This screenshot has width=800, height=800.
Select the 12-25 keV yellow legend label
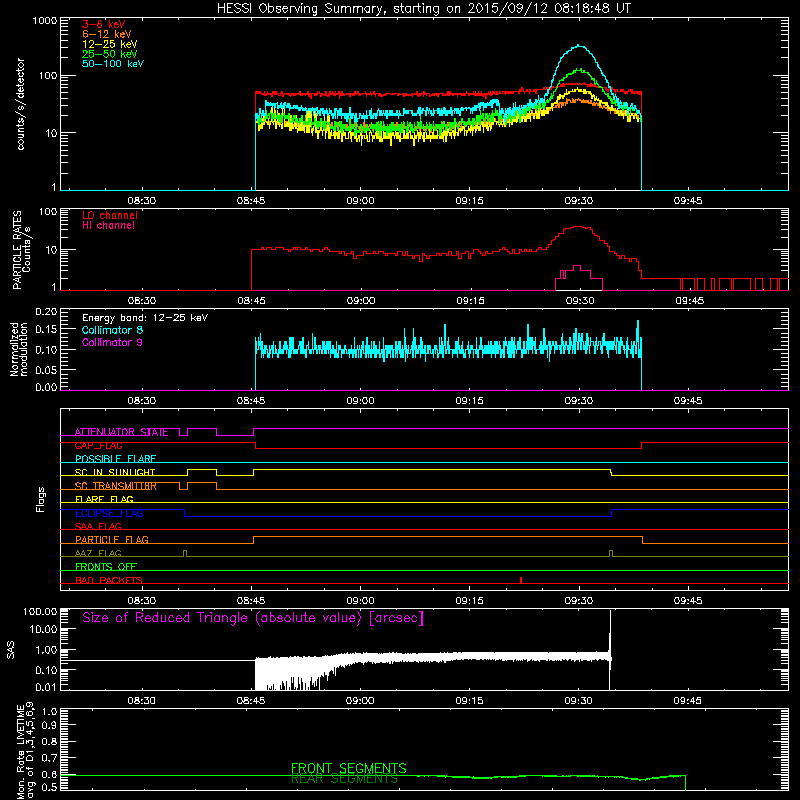pyautogui.click(x=110, y=44)
